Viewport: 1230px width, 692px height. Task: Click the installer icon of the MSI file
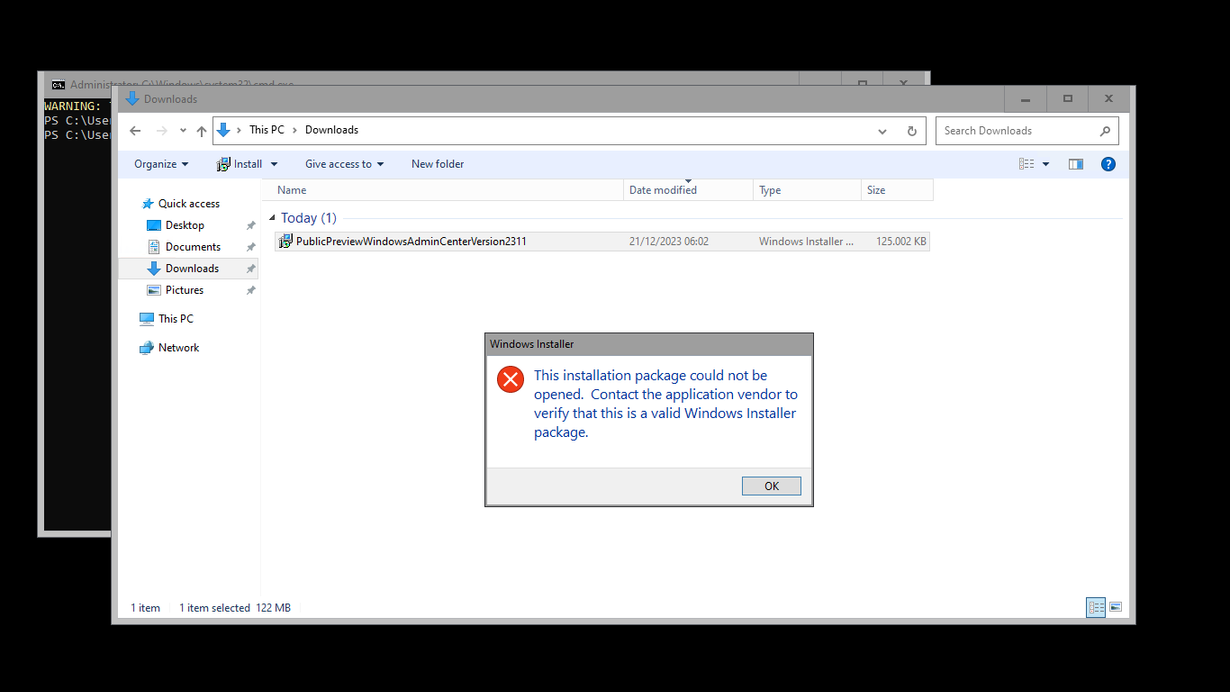click(285, 241)
